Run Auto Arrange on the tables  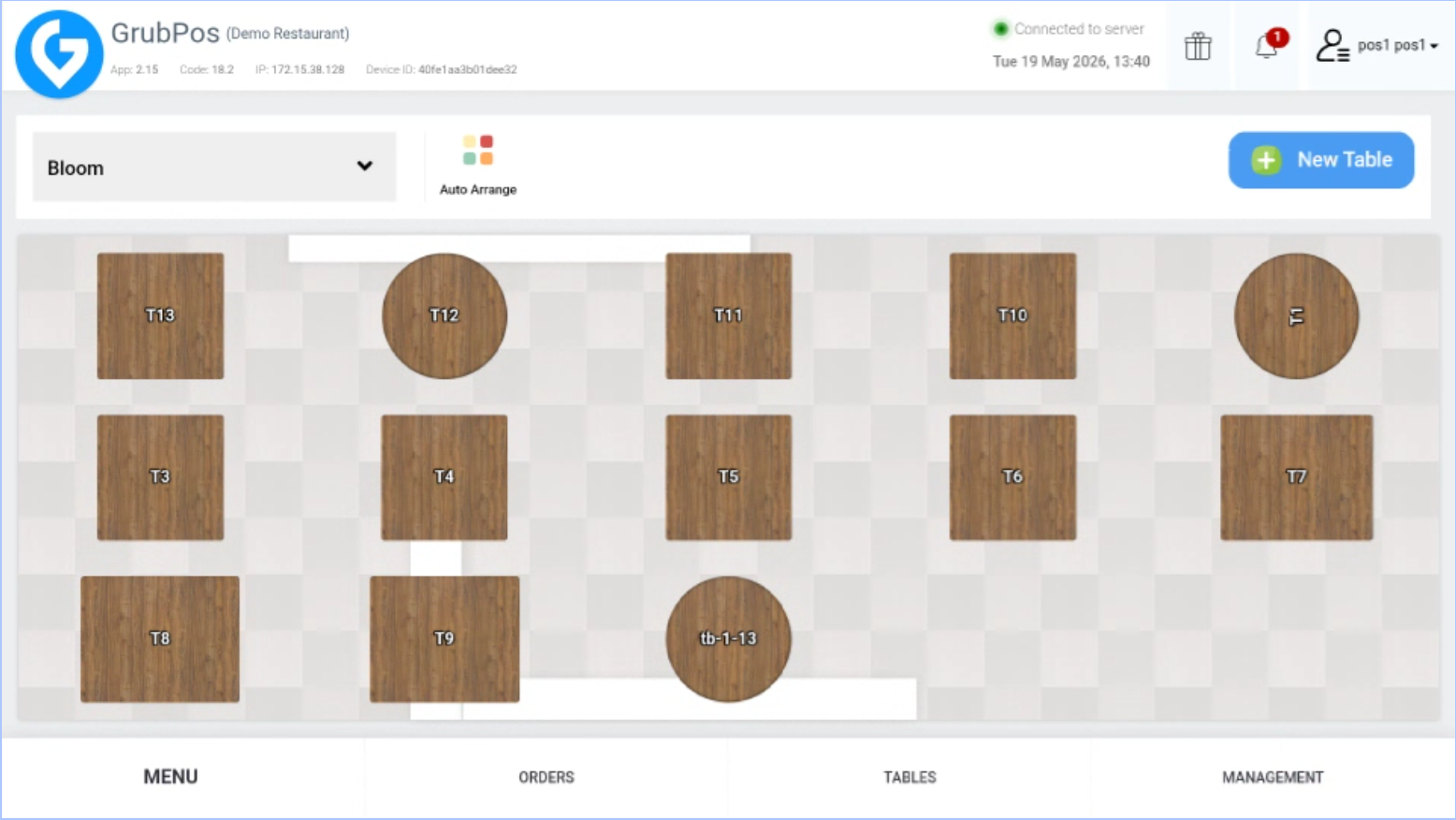(478, 166)
